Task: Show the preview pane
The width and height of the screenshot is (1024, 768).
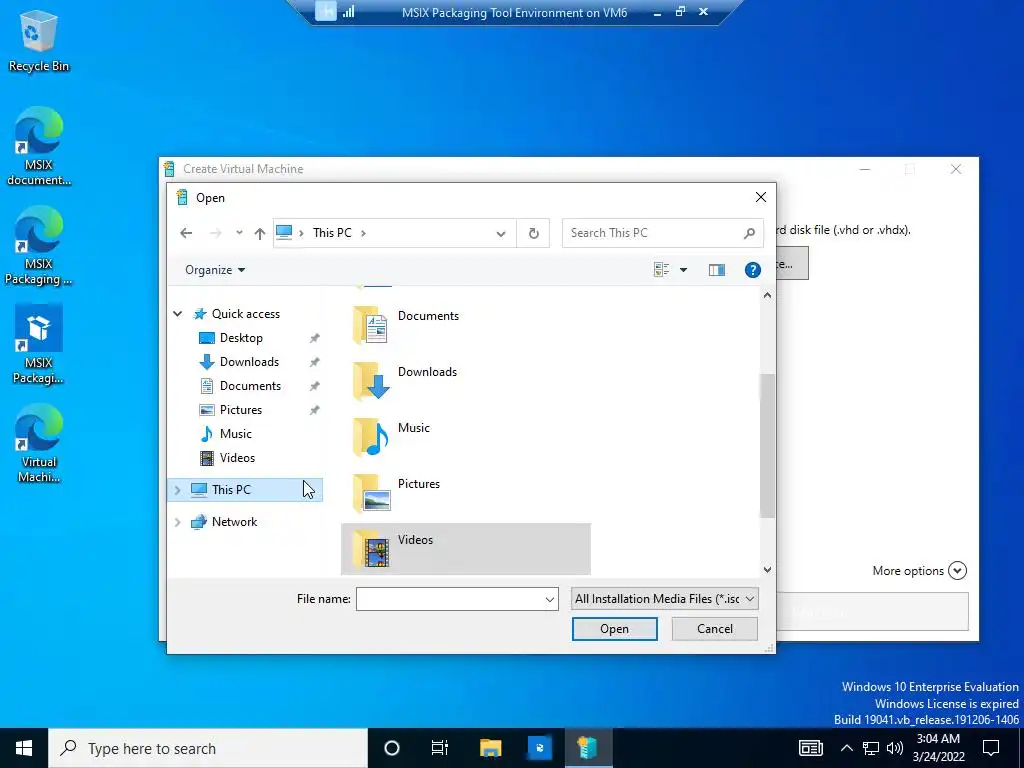Action: [x=716, y=270]
